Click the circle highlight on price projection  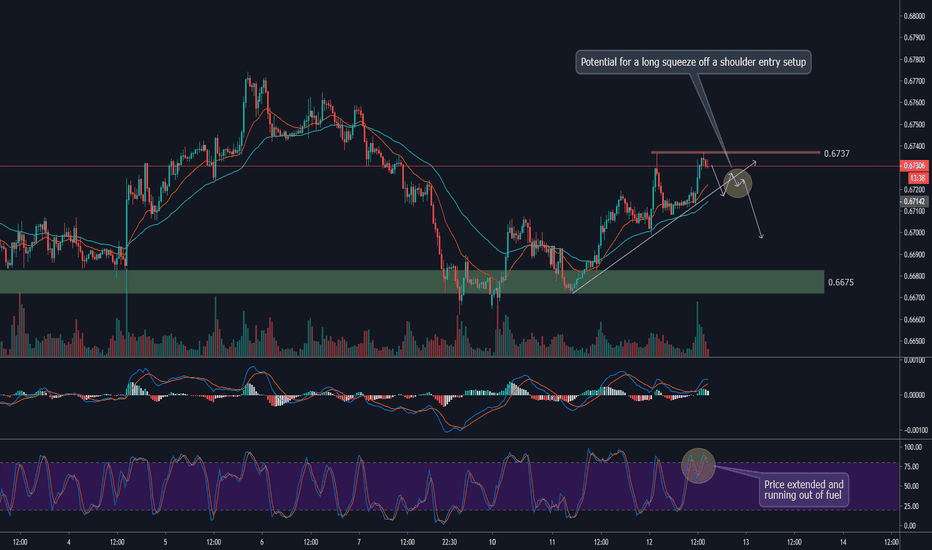[738, 183]
